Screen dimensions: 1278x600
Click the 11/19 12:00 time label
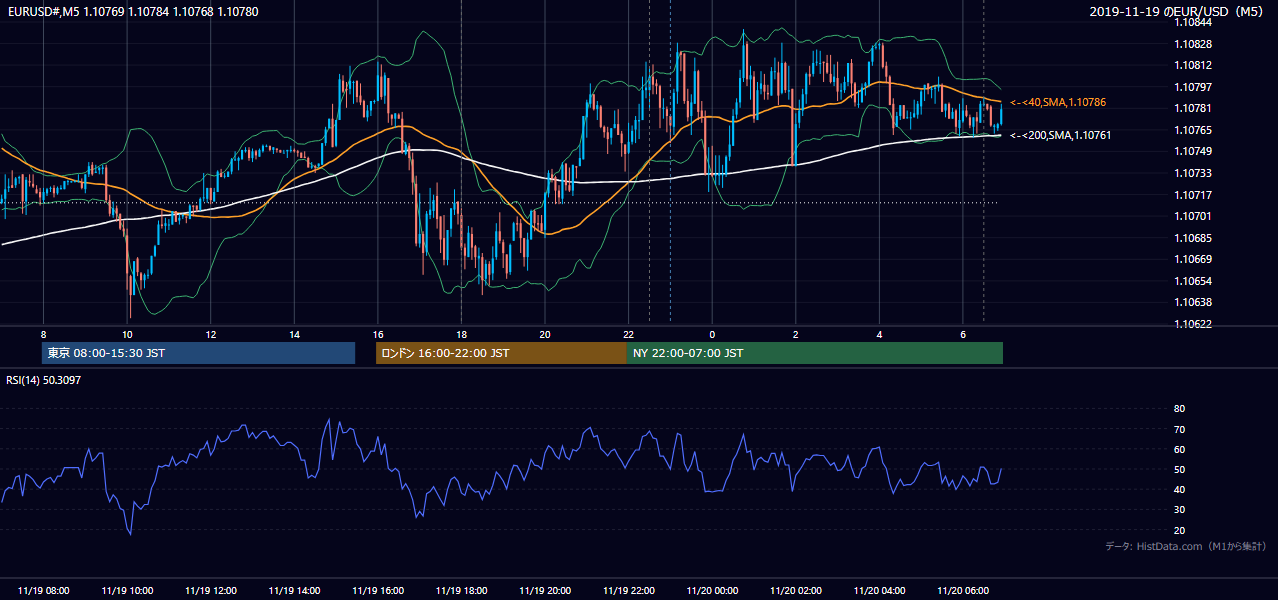click(x=211, y=591)
